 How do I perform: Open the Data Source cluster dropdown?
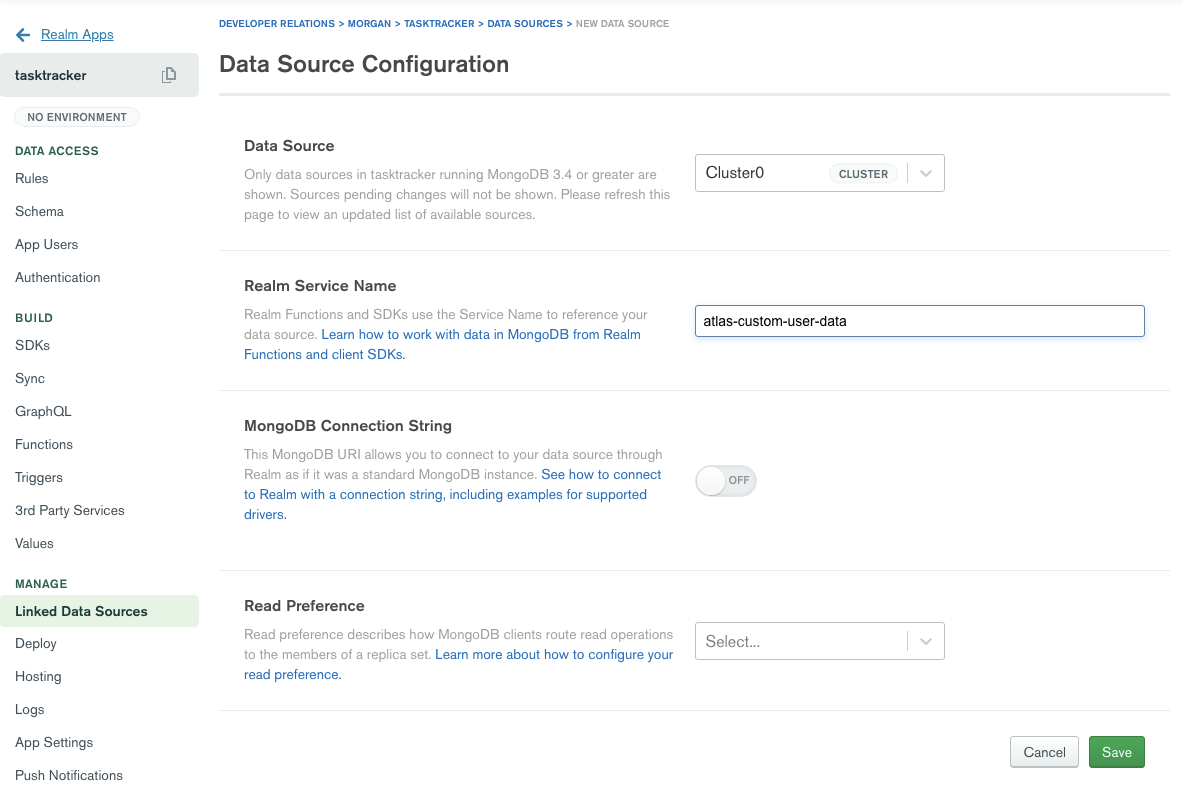pos(819,173)
